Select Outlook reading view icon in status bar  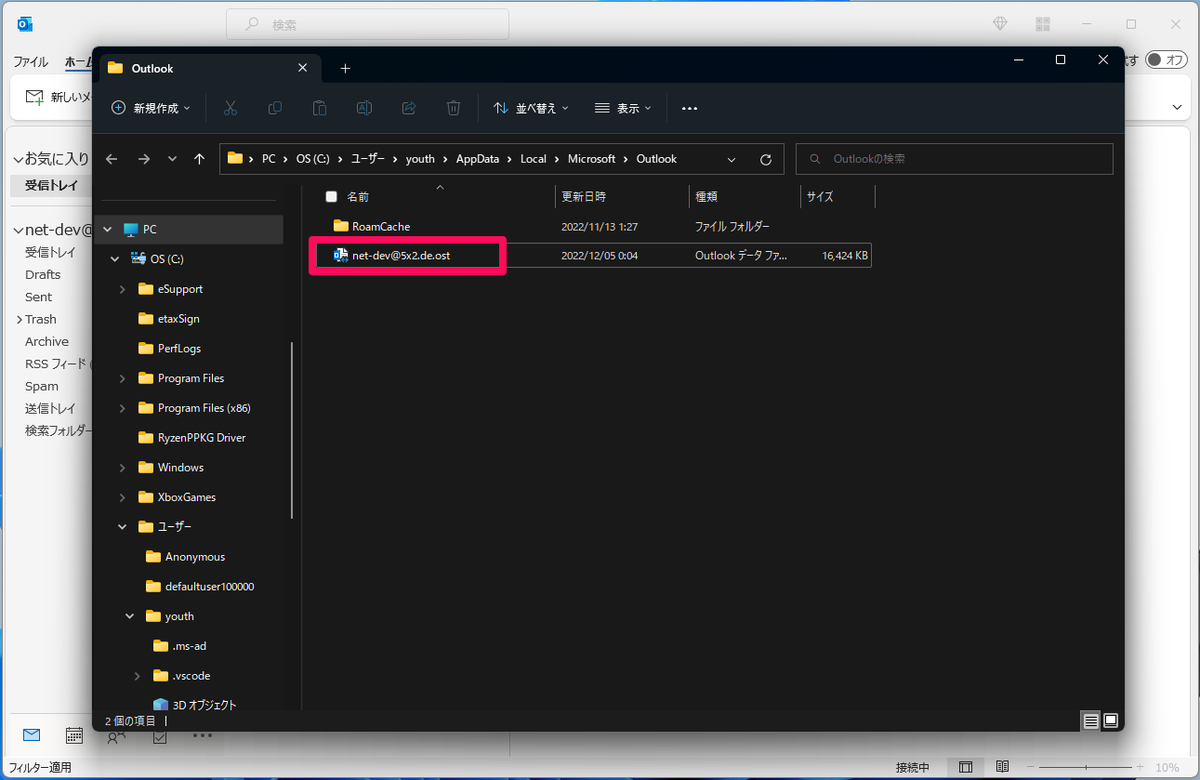pyautogui.click(x=1004, y=767)
